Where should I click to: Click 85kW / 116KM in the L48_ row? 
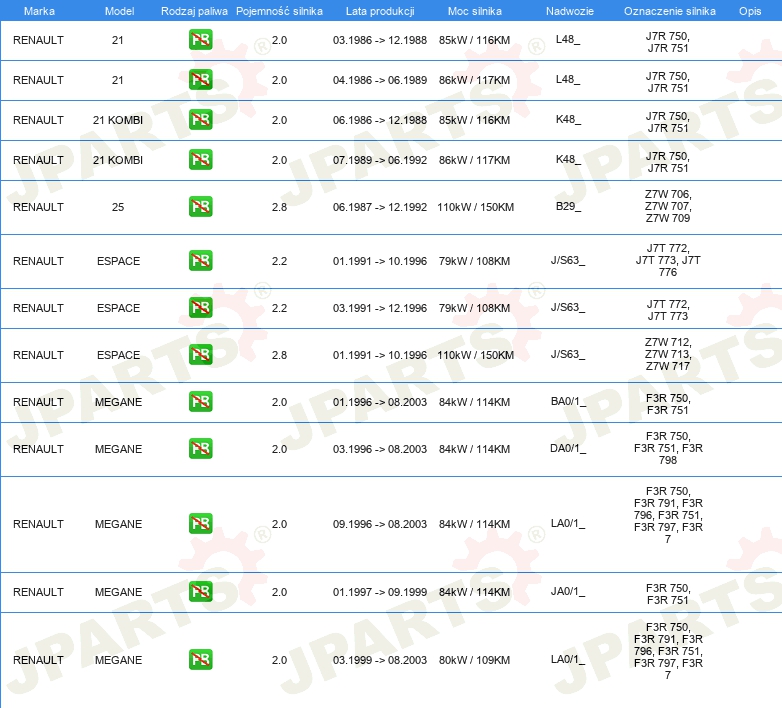pos(474,40)
